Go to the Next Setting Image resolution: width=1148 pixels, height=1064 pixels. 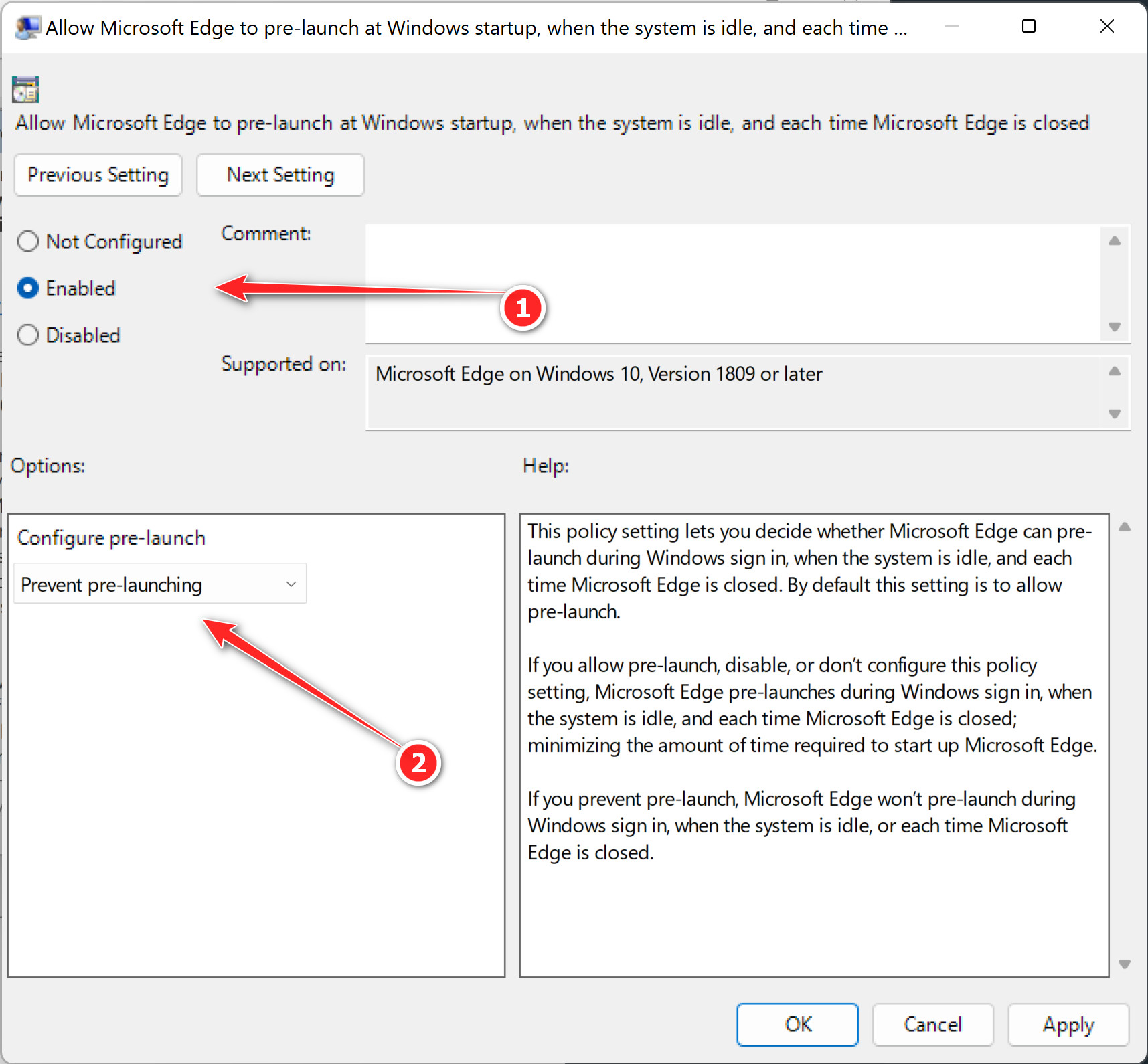tap(280, 175)
